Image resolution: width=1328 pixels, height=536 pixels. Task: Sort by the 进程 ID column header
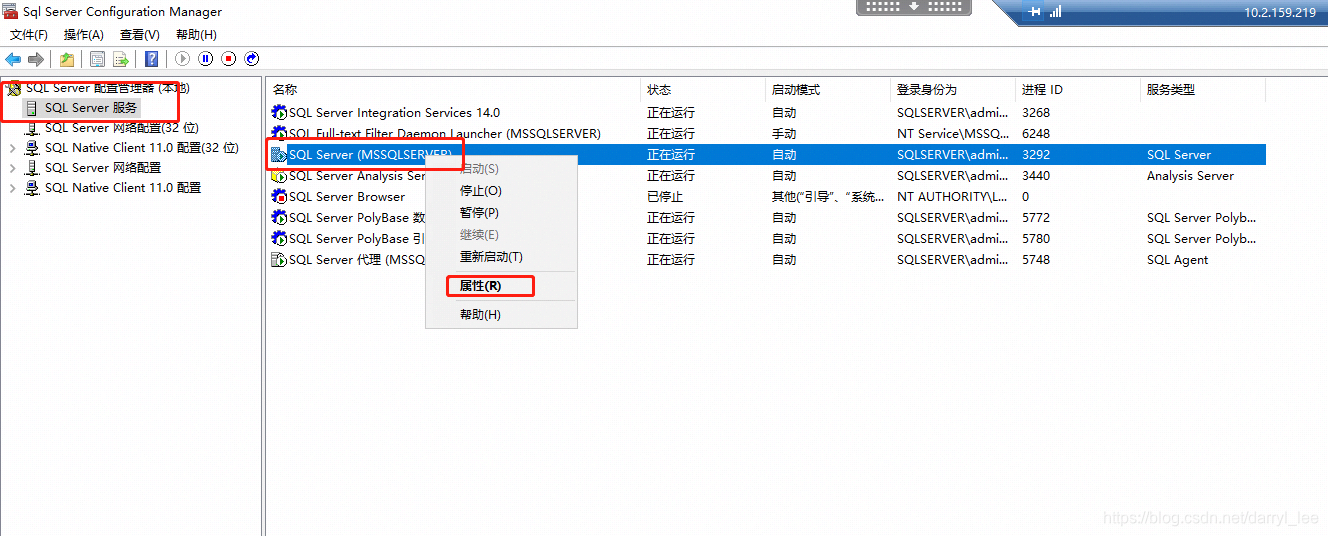(1078, 90)
